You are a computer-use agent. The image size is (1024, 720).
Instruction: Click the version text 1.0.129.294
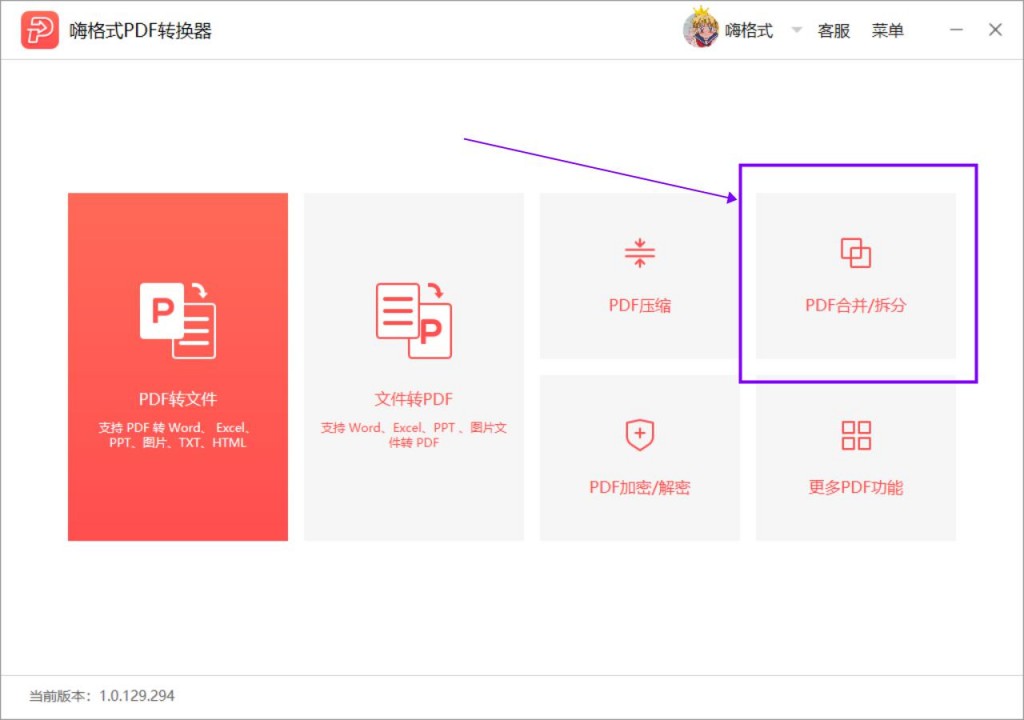(x=136, y=696)
